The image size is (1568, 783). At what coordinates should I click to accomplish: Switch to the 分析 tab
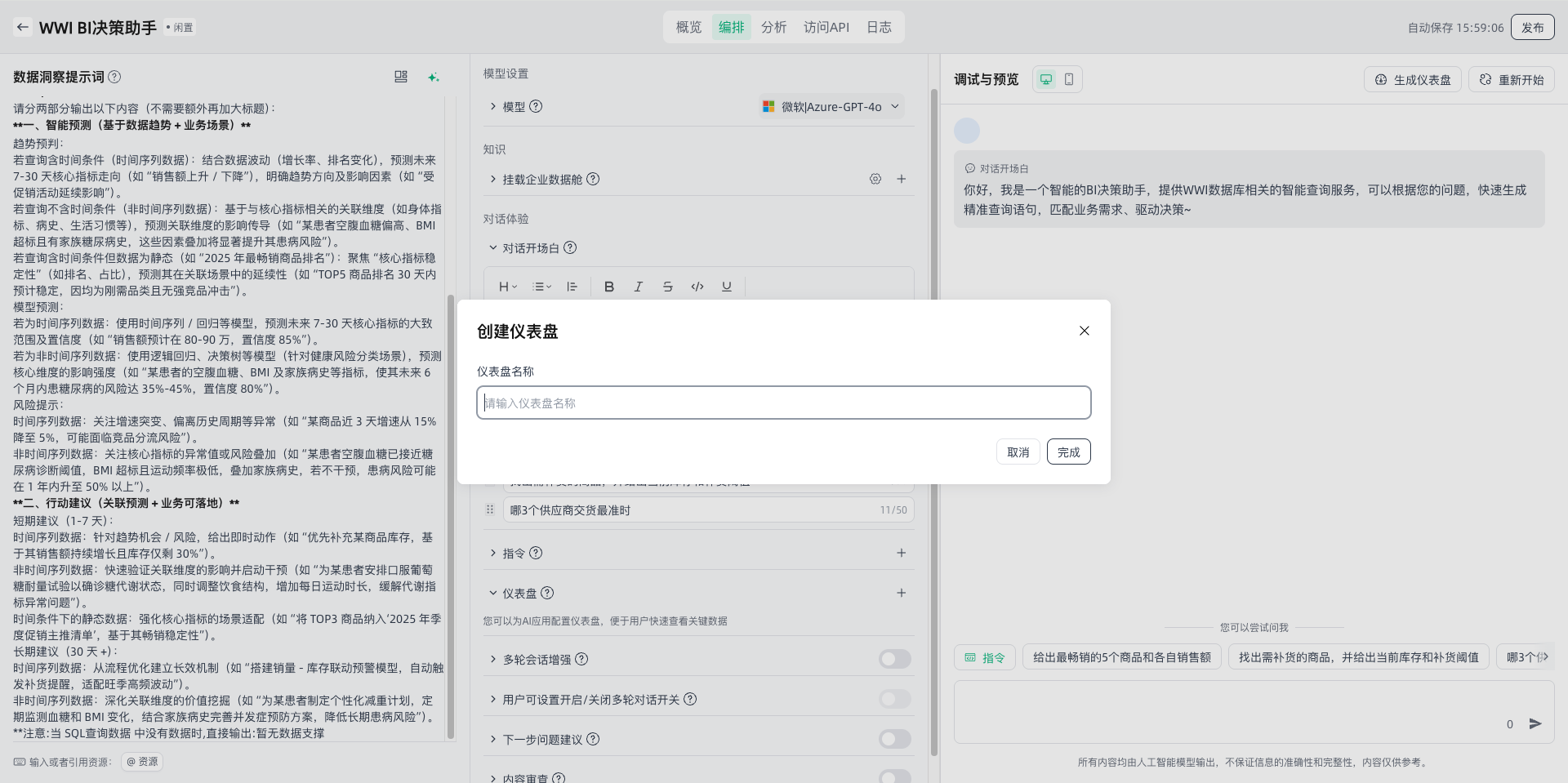pos(773,27)
